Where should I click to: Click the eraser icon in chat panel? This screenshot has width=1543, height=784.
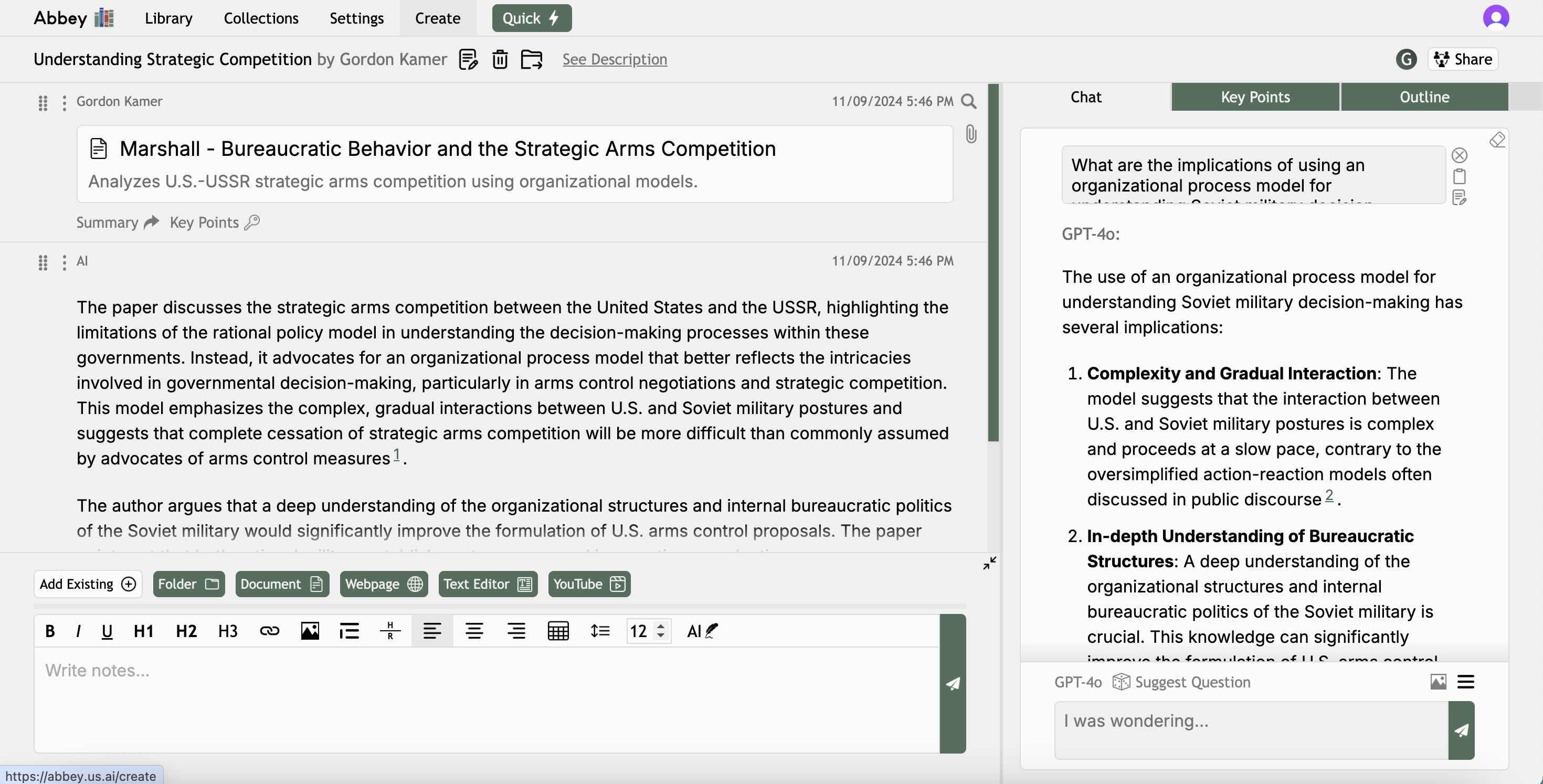click(x=1496, y=140)
